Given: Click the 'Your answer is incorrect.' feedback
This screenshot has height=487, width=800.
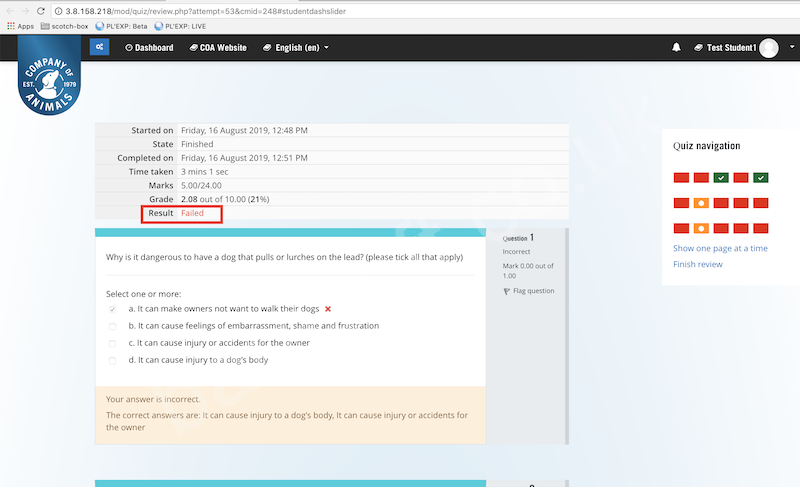Looking at the screenshot, I should 153,399.
